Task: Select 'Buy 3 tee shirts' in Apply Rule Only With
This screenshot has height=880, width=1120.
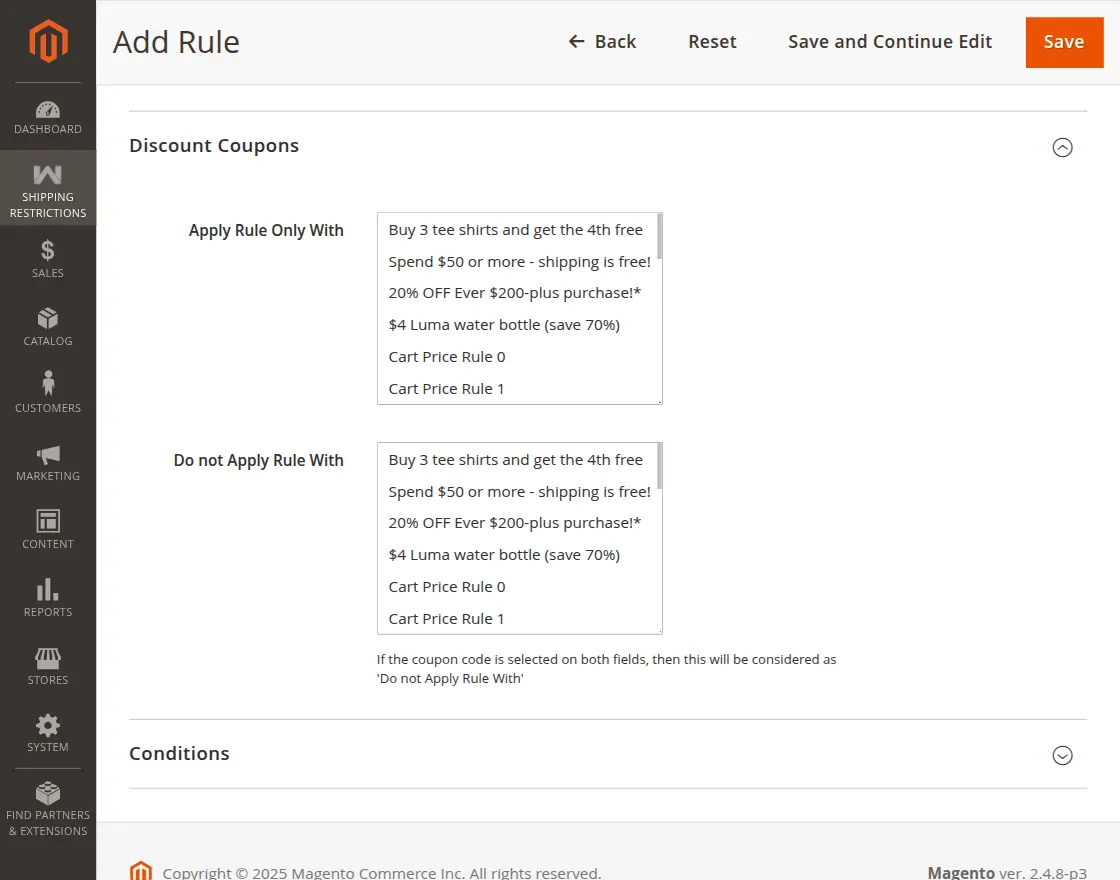Action: 517,230
